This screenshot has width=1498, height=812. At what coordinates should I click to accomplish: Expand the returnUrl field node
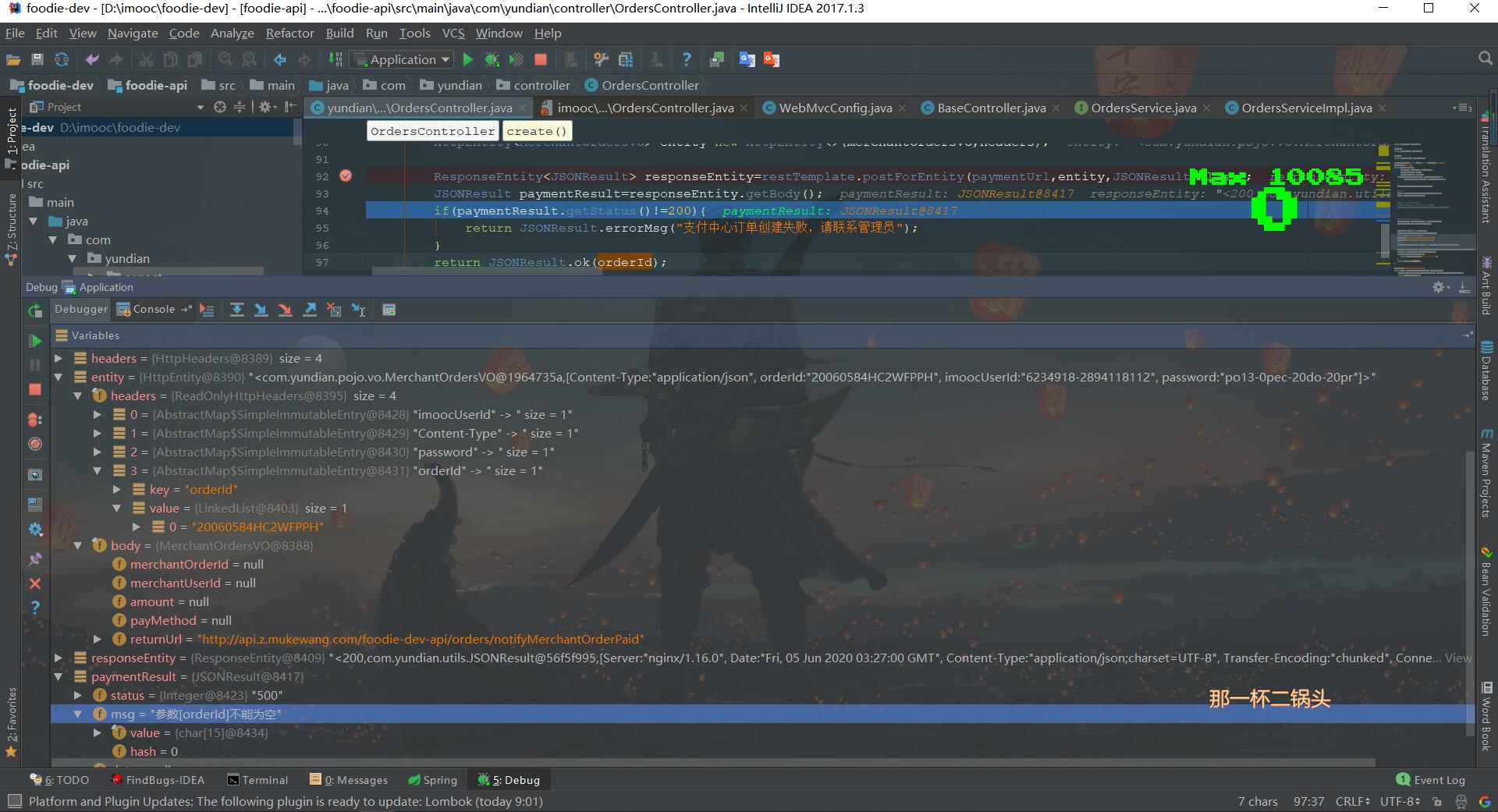click(98, 640)
